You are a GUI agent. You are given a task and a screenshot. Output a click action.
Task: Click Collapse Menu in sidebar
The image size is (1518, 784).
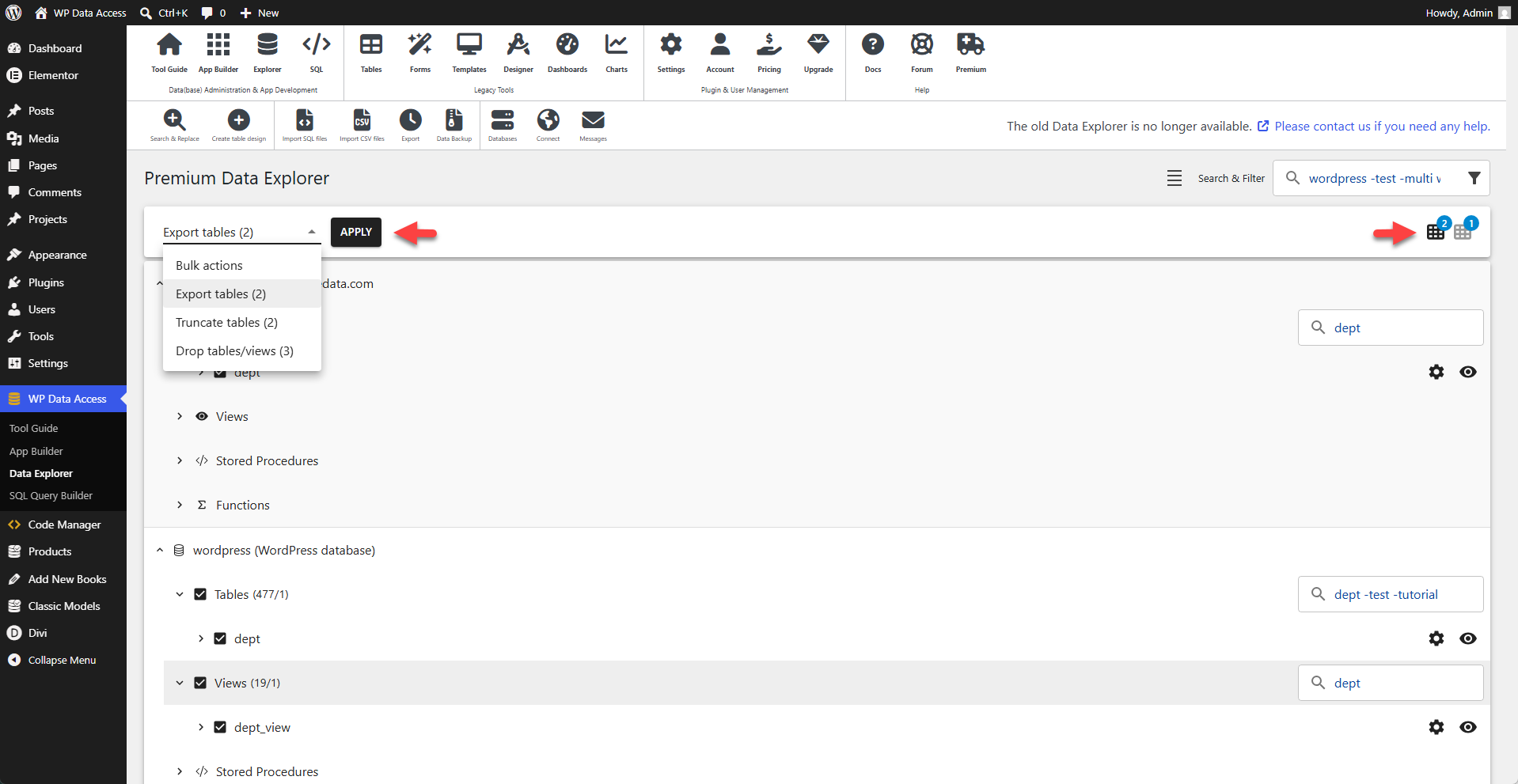62,660
